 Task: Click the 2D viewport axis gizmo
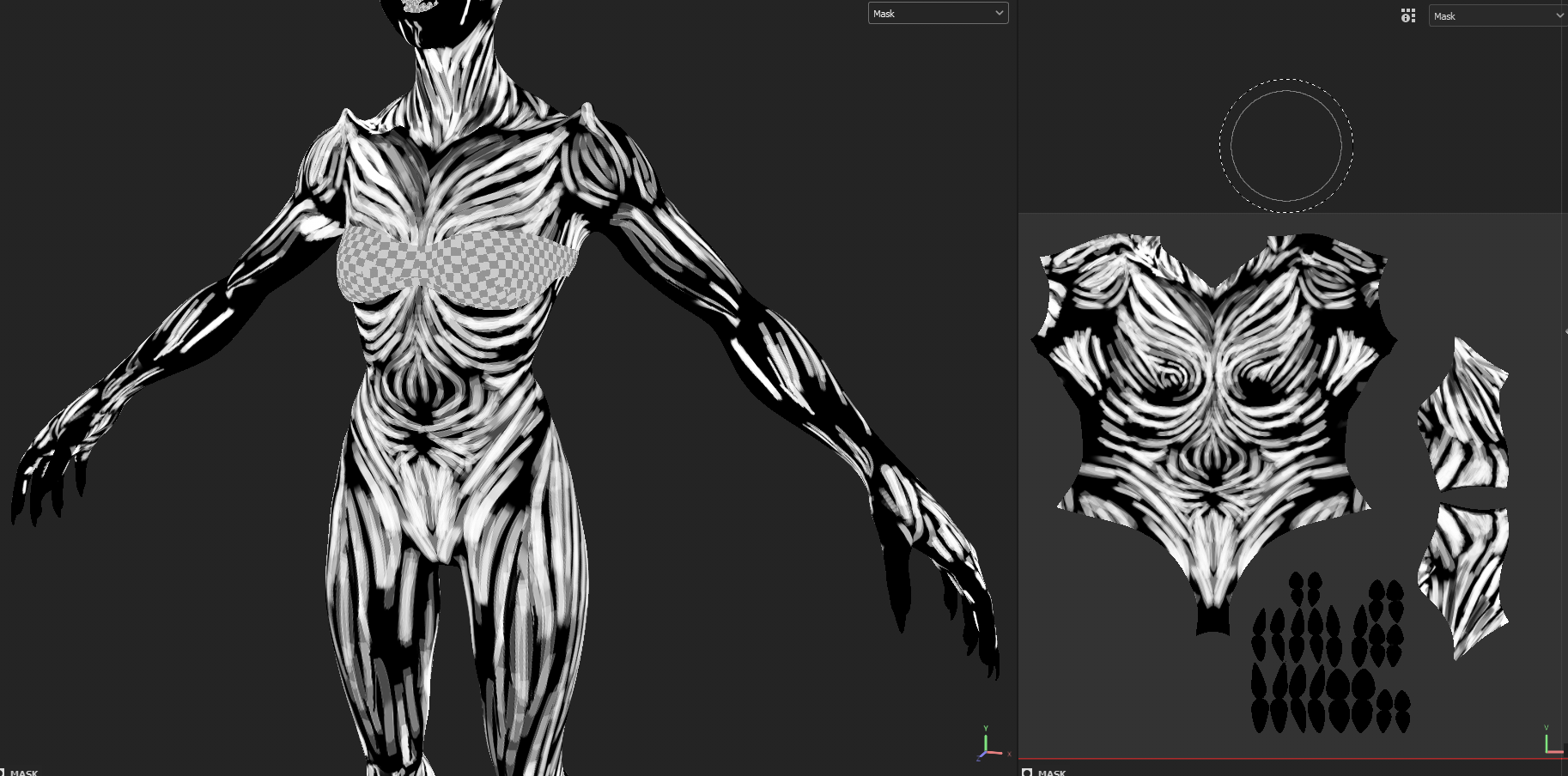coord(1553,740)
